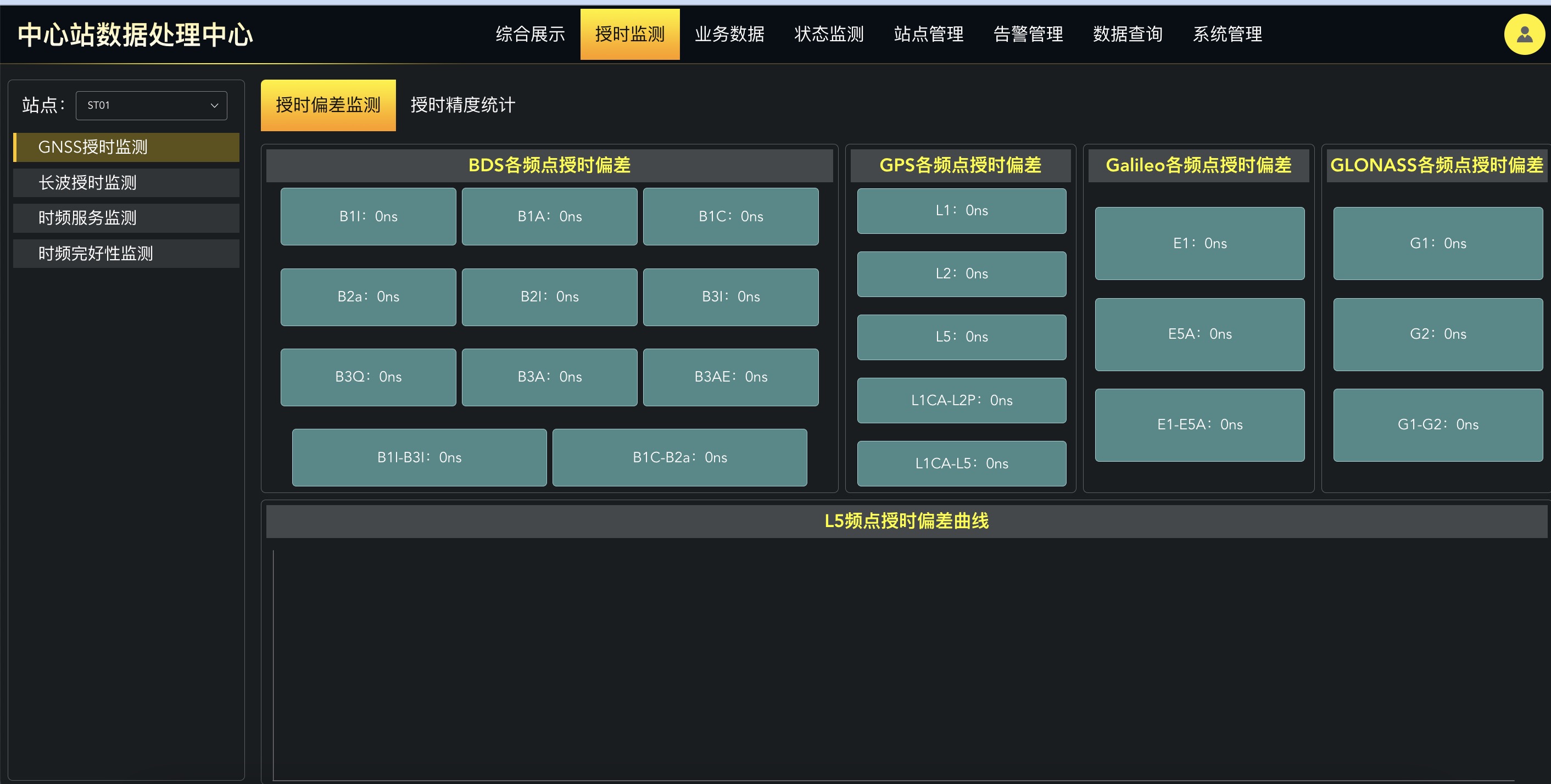
Task: Open the user profile avatar icon
Action: pos(1524,34)
